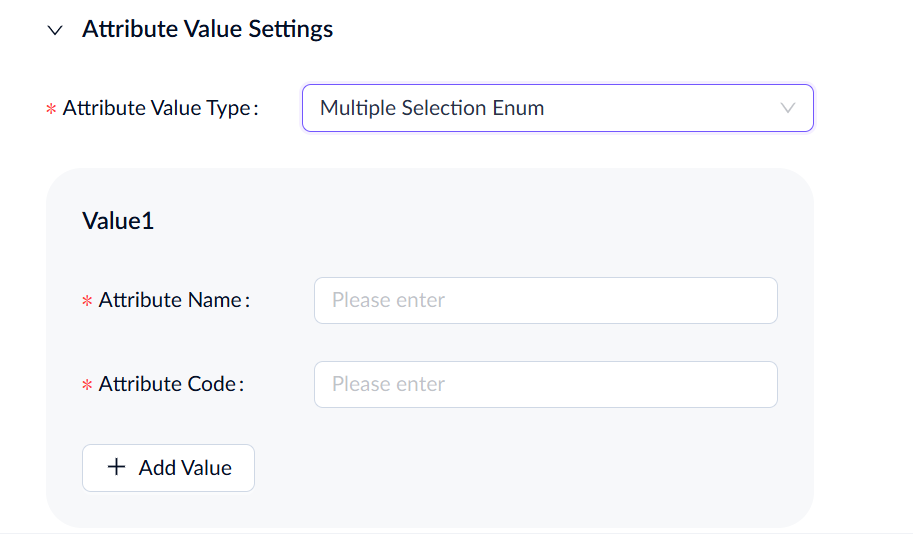Open the Attribute Value Type dropdown

[x=557, y=108]
